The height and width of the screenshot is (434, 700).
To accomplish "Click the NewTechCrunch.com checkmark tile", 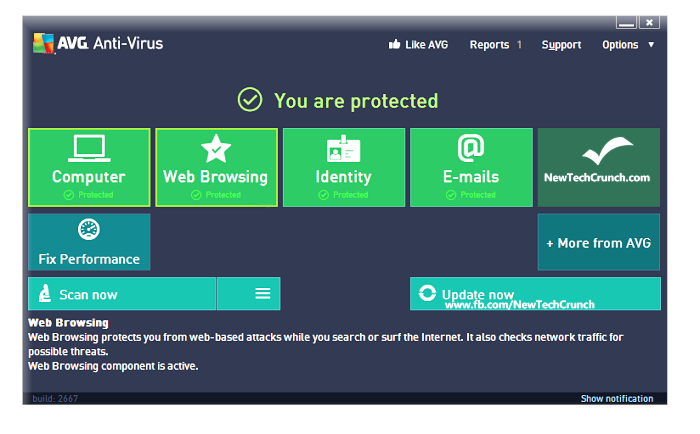I will [x=599, y=167].
